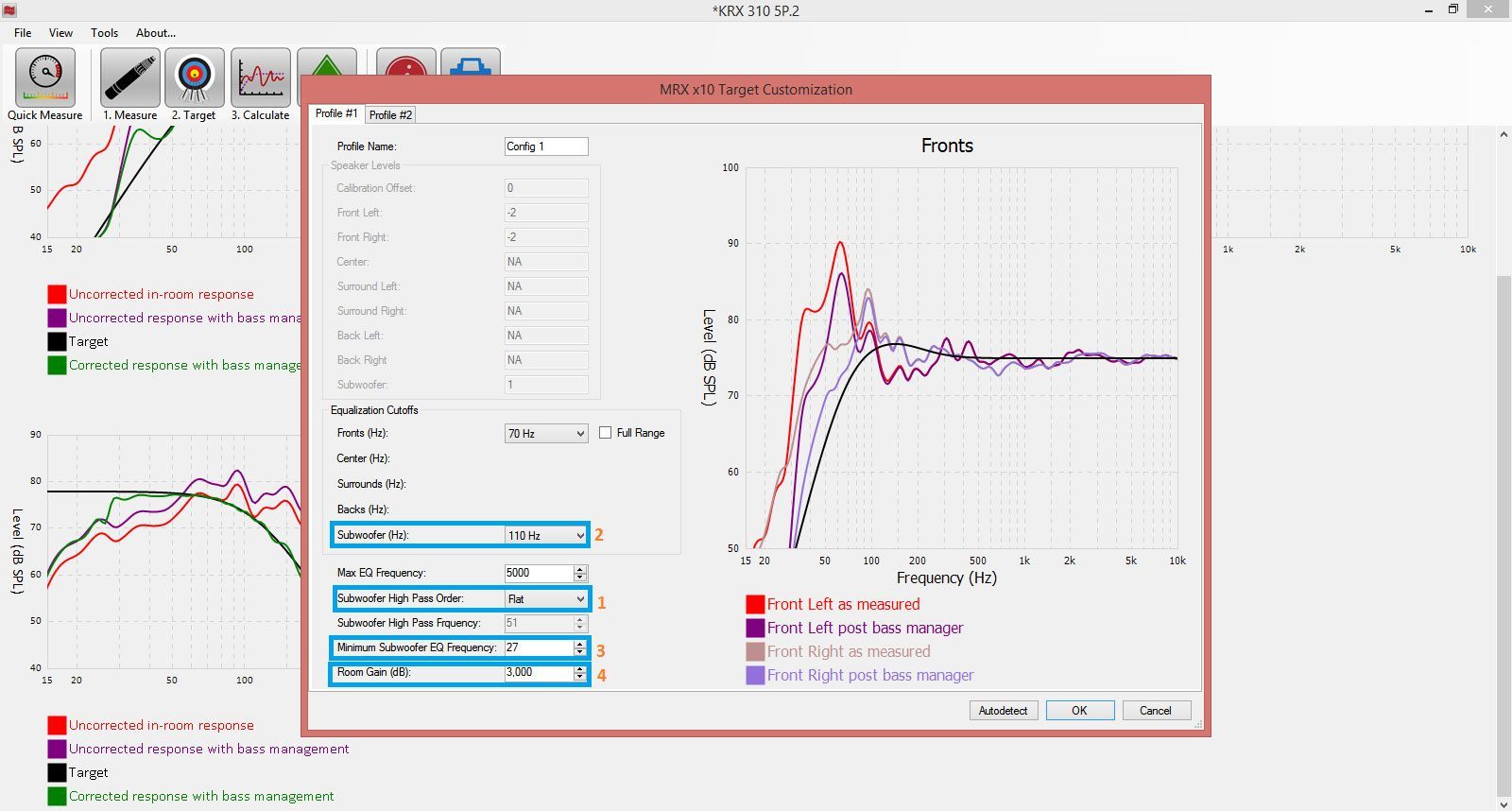Click Subwoofer High Pass Frquency field
The height and width of the screenshot is (811, 1512).
[x=539, y=623]
